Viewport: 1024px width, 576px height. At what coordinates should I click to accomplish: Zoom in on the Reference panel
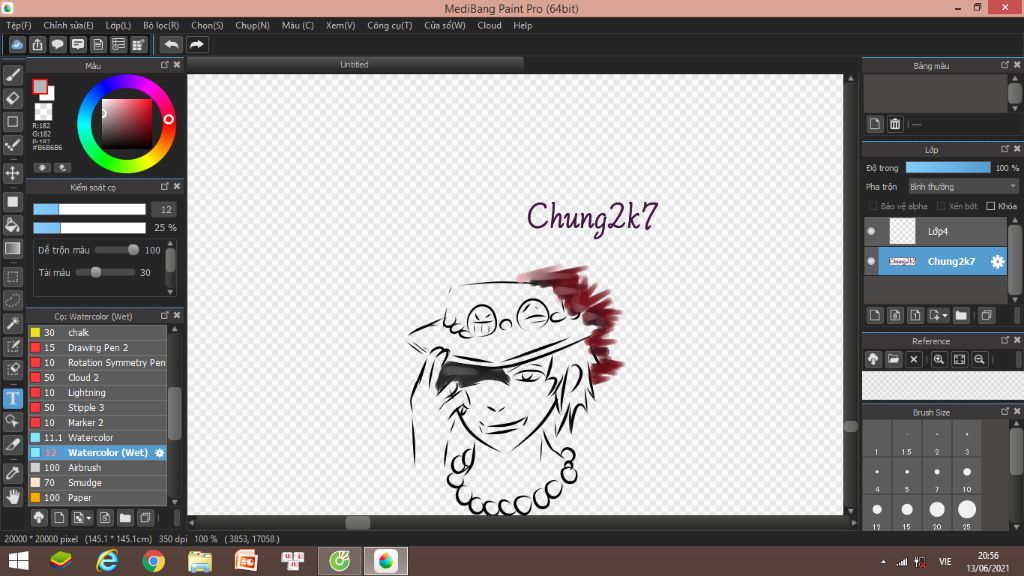pyautogui.click(x=938, y=359)
